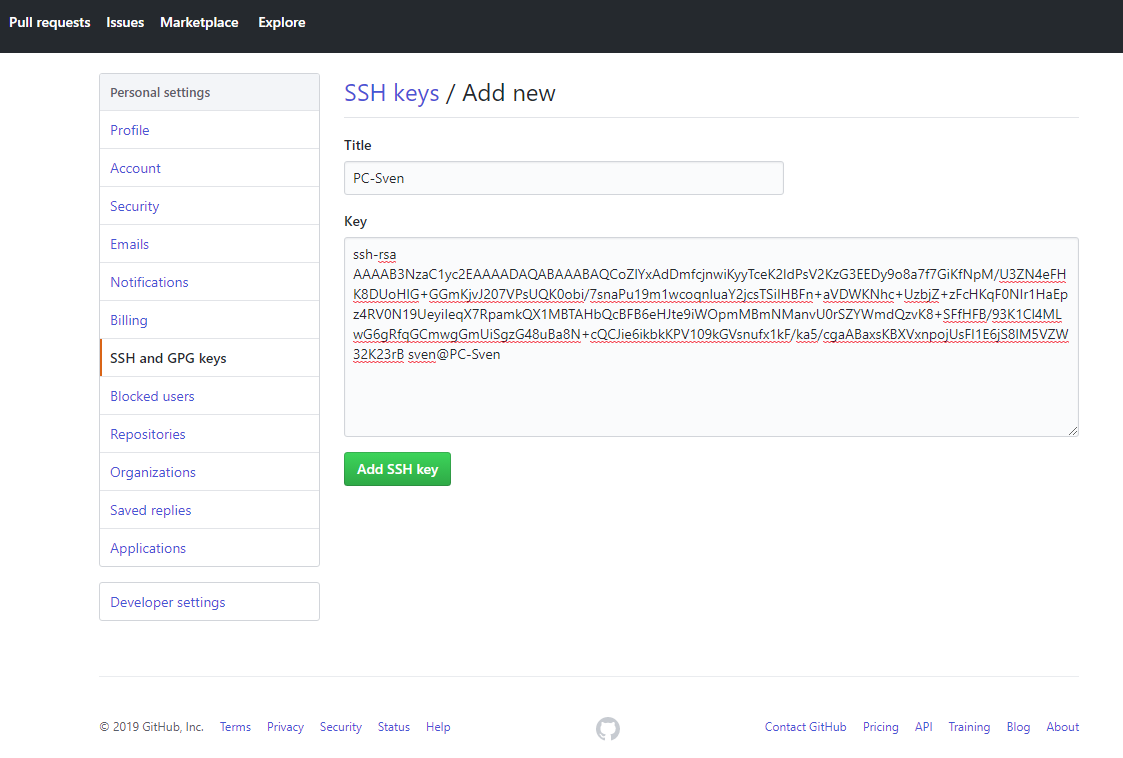This screenshot has width=1123, height=758.
Task: Open Terms link in footer
Action: click(x=235, y=726)
